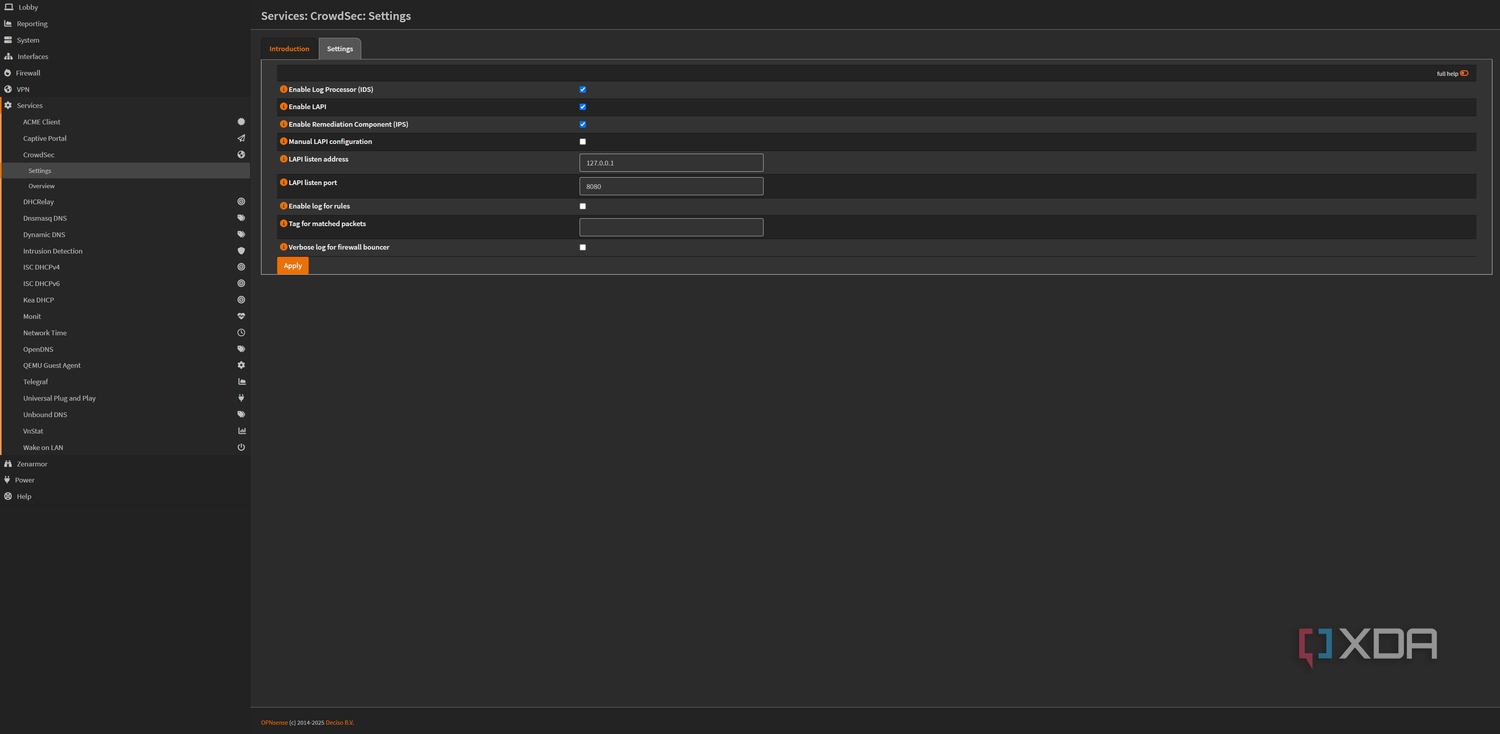
Task: Open Intrusion Detection service menu
Action: pos(125,251)
